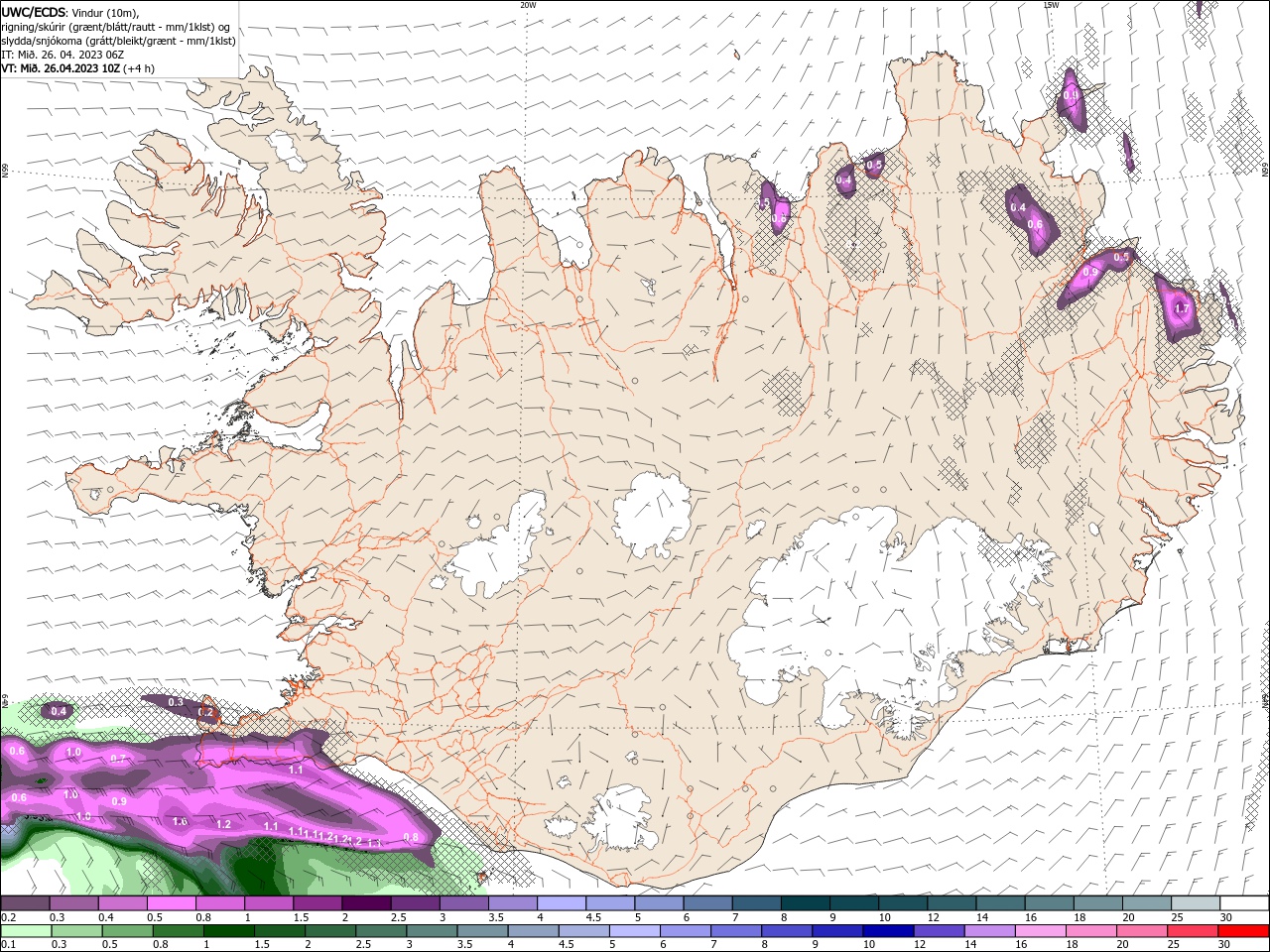
Task: Click the pale green swatch labeled 0.1
Action: click(27, 931)
